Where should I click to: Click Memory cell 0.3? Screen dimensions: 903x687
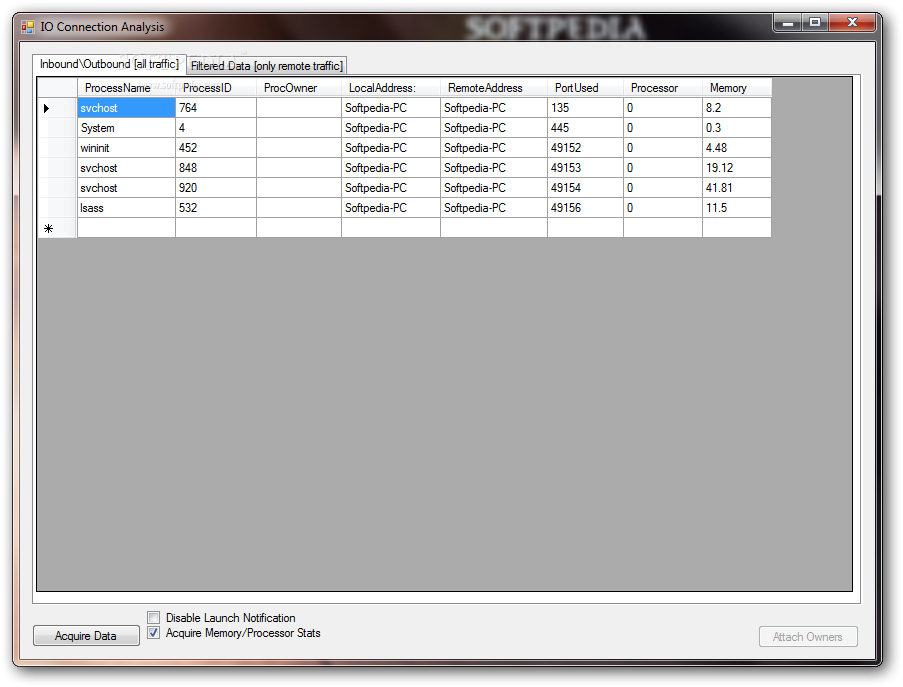point(737,128)
